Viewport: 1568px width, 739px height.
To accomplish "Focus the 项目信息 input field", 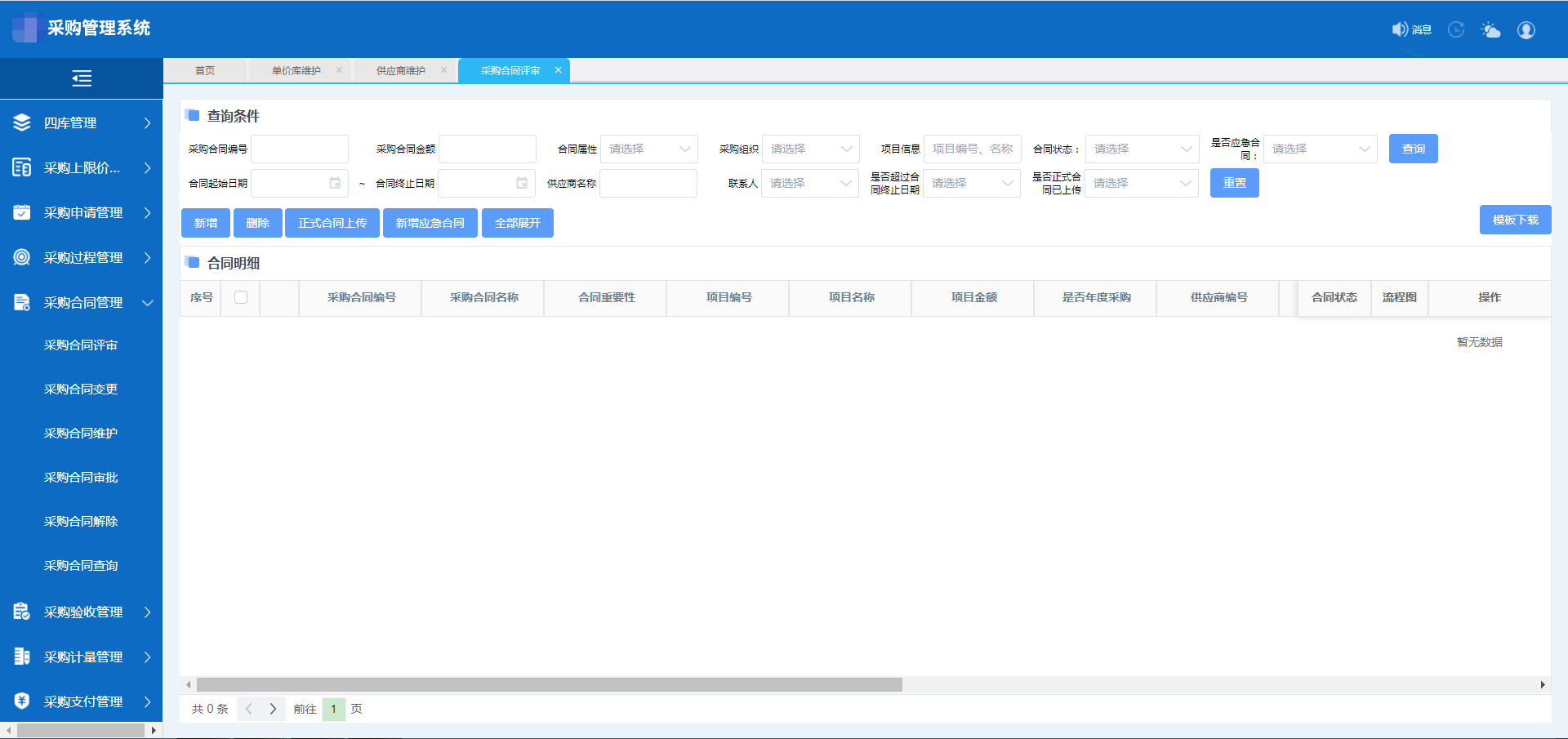I will (973, 149).
